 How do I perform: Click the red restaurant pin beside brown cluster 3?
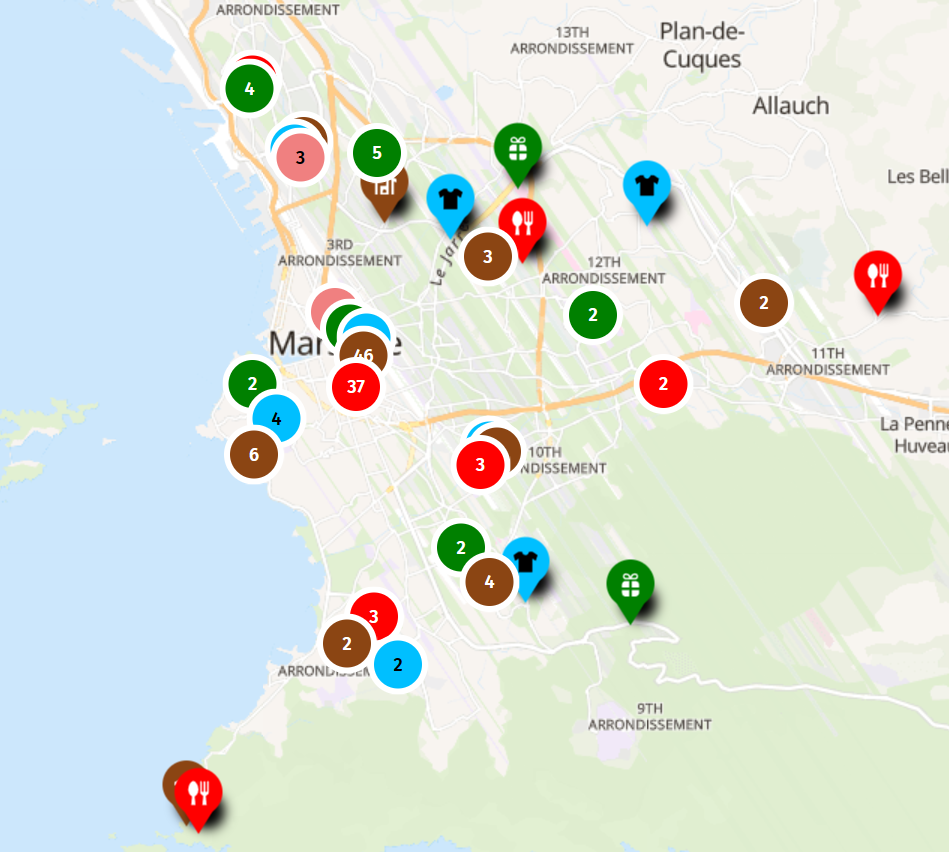click(522, 228)
